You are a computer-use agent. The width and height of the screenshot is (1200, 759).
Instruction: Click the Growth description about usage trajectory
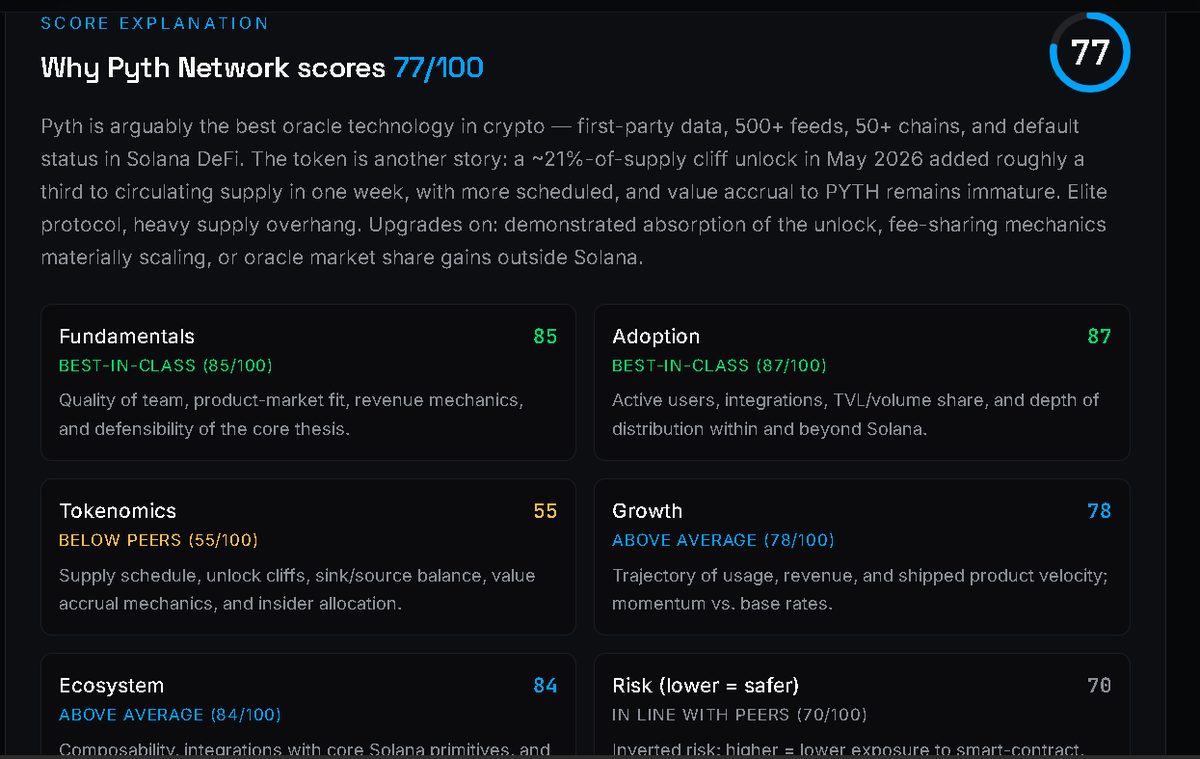861,590
